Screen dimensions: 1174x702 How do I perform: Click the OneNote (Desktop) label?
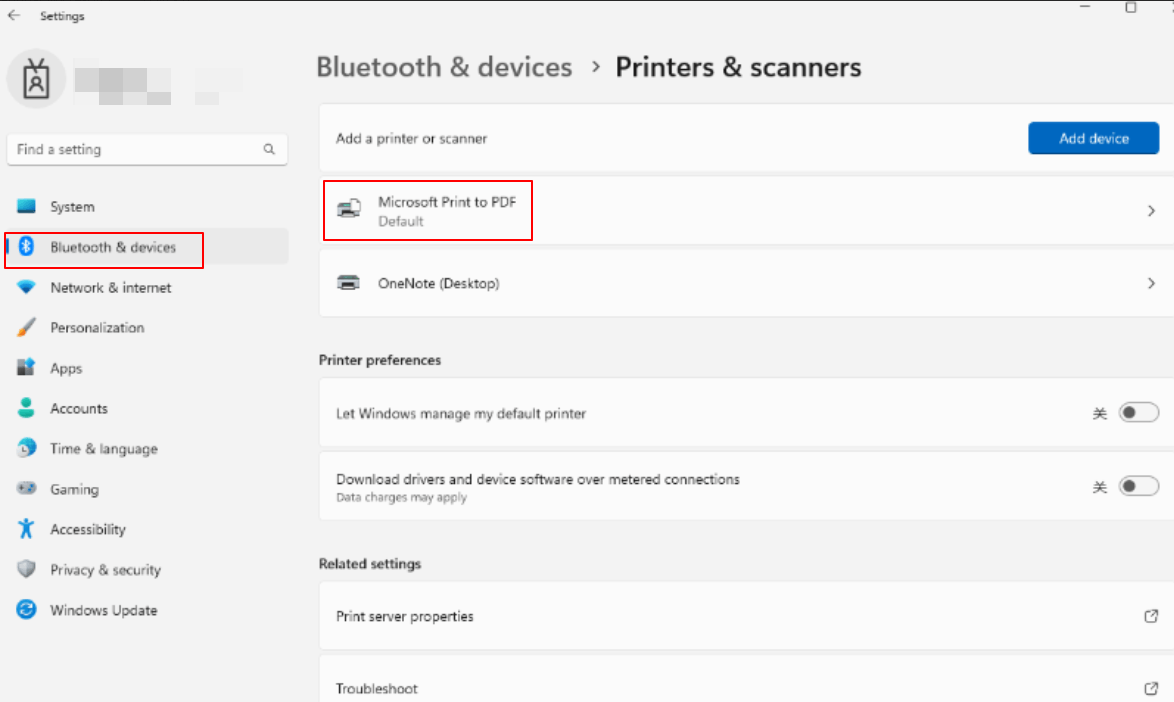(x=439, y=284)
